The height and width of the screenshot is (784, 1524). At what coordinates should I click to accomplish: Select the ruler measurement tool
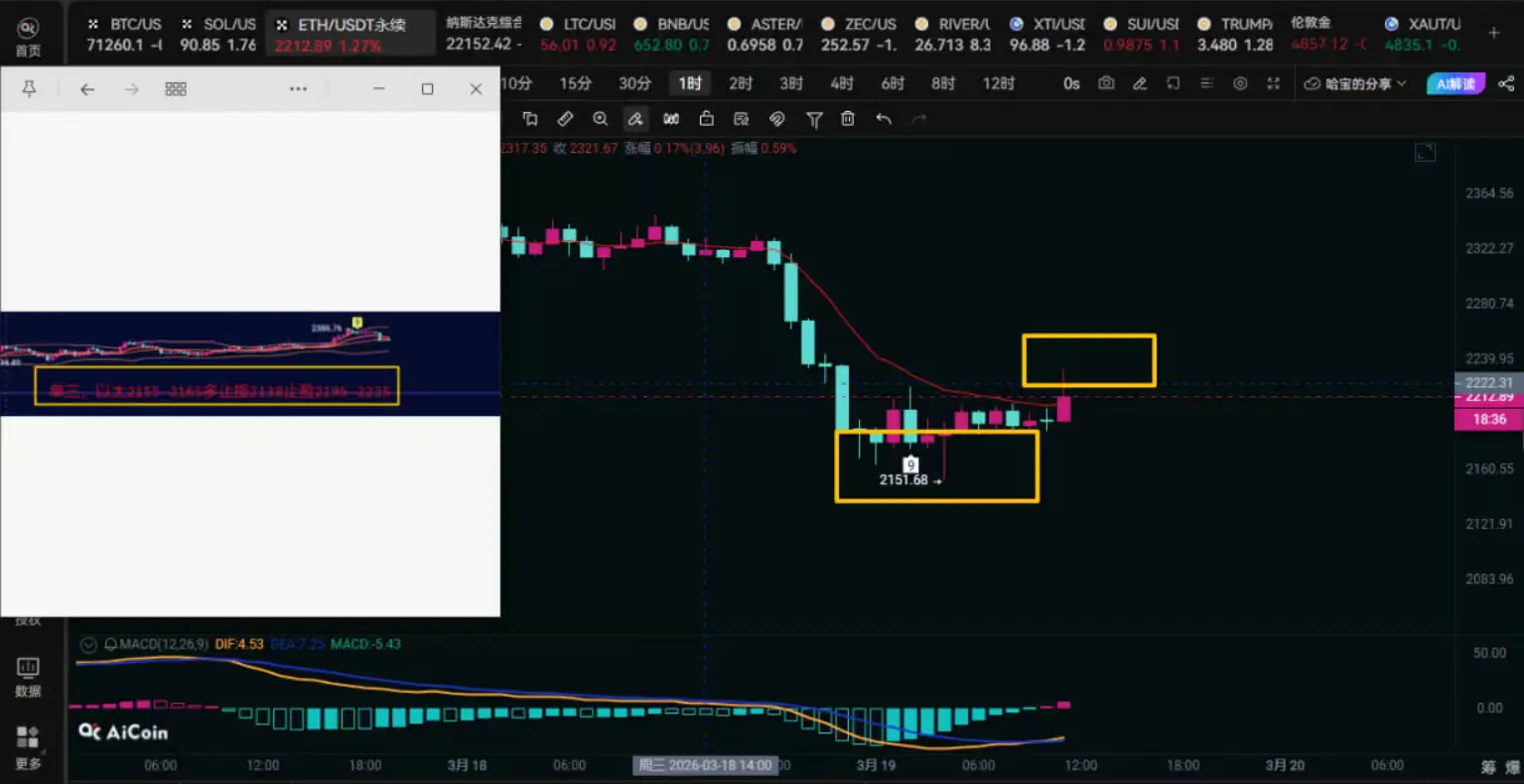coord(565,119)
